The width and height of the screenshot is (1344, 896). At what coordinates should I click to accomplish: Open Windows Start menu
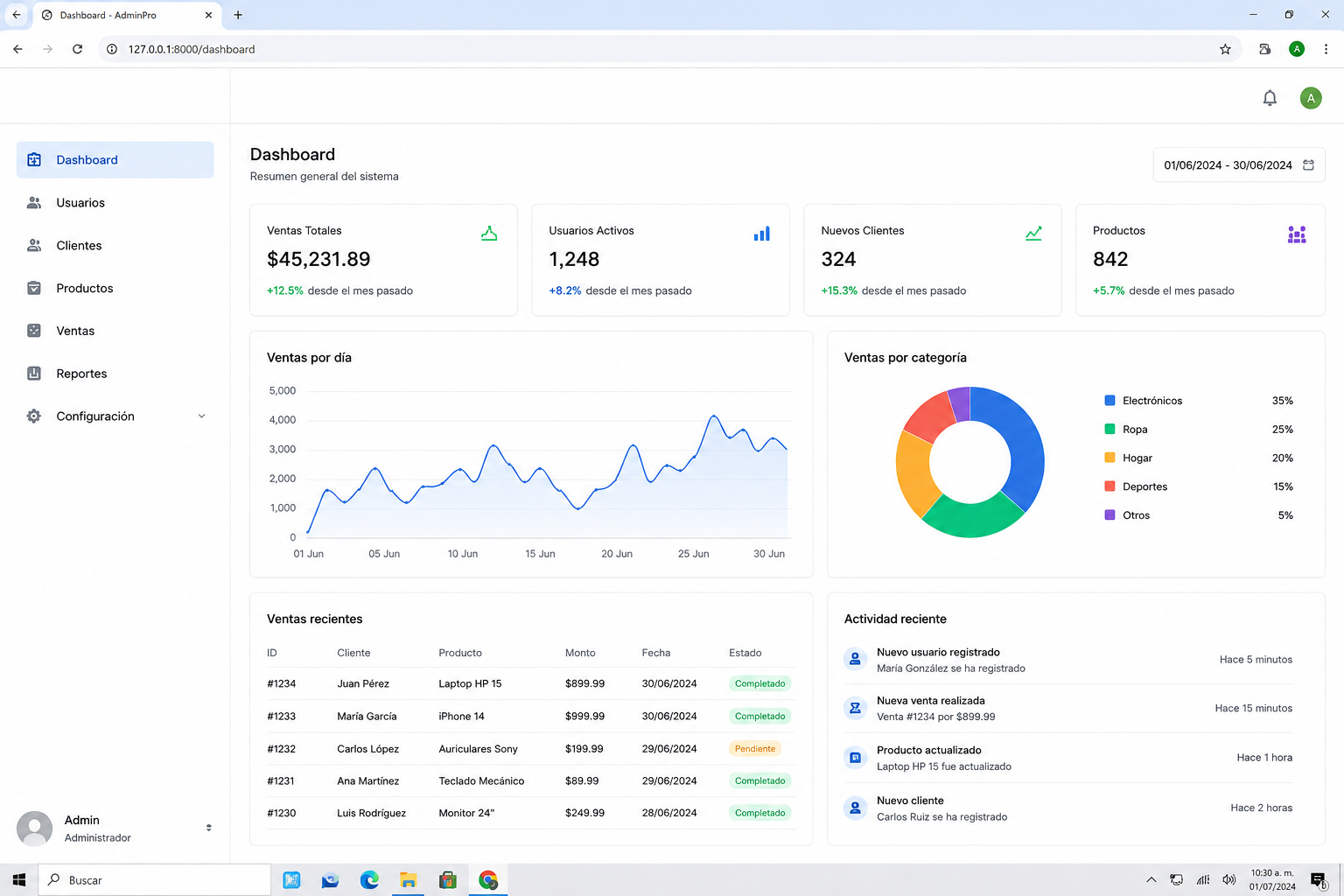[x=18, y=879]
